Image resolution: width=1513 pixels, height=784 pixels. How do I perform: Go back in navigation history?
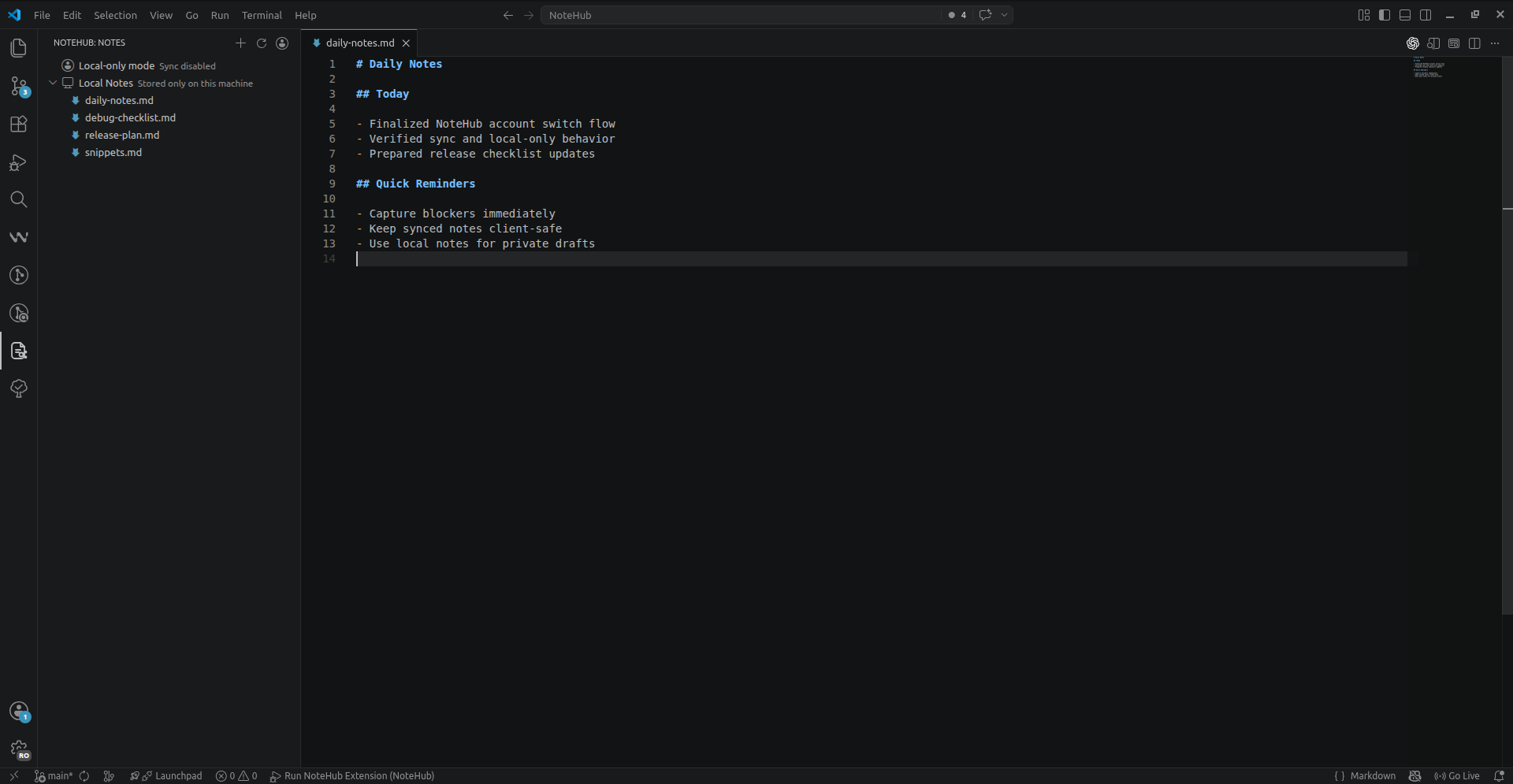point(507,15)
